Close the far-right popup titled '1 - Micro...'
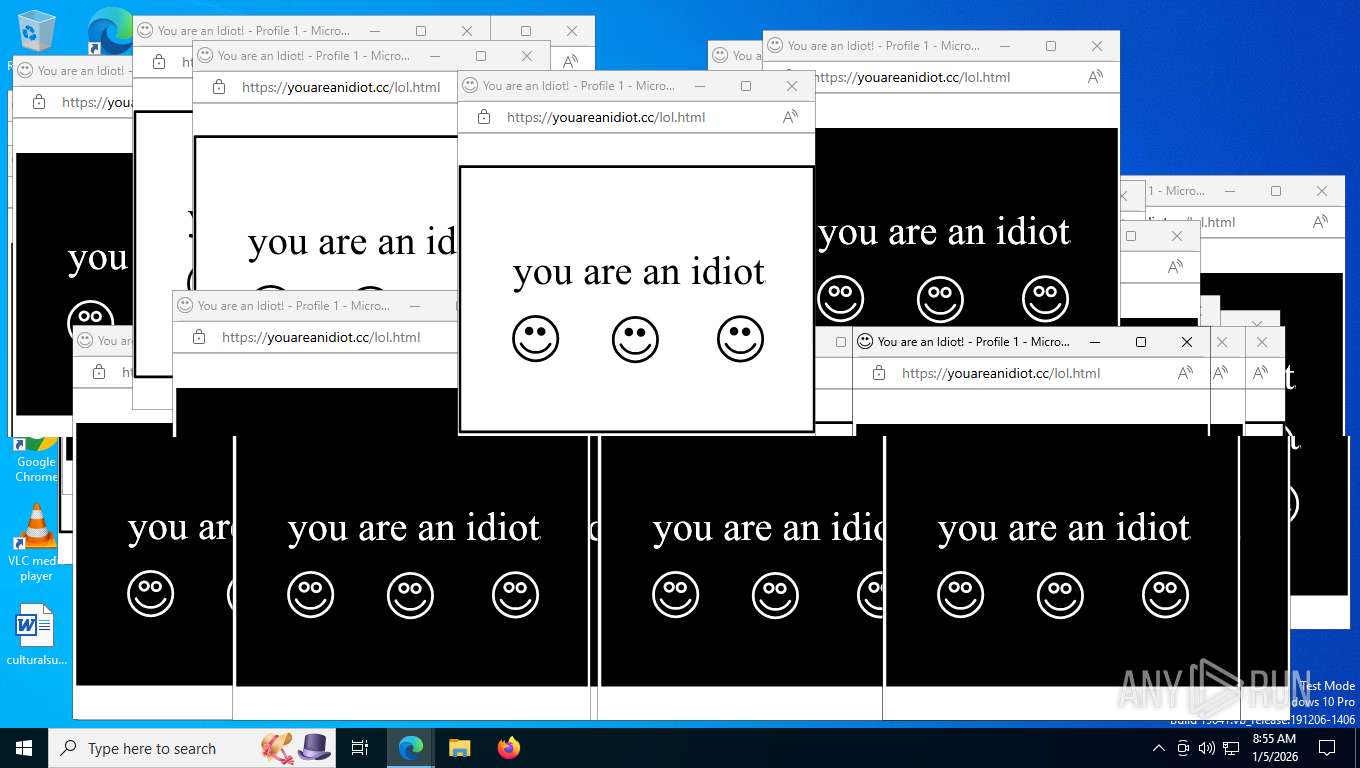 [x=1322, y=191]
